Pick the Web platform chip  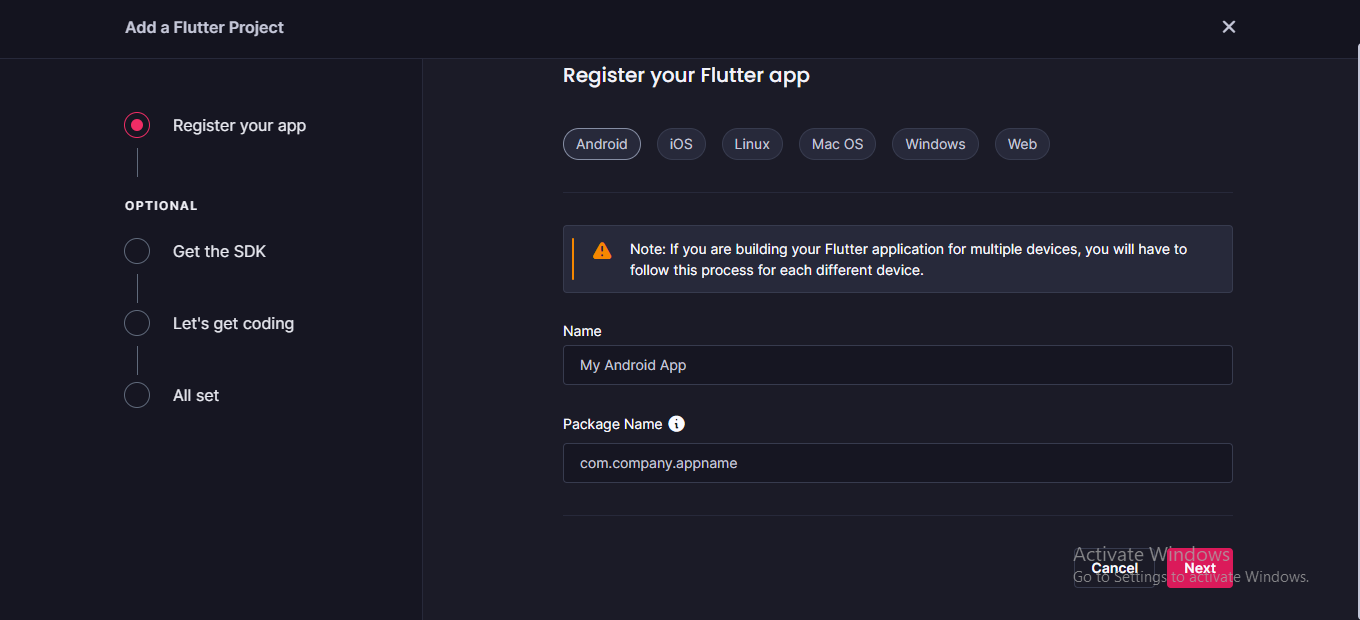(1022, 144)
